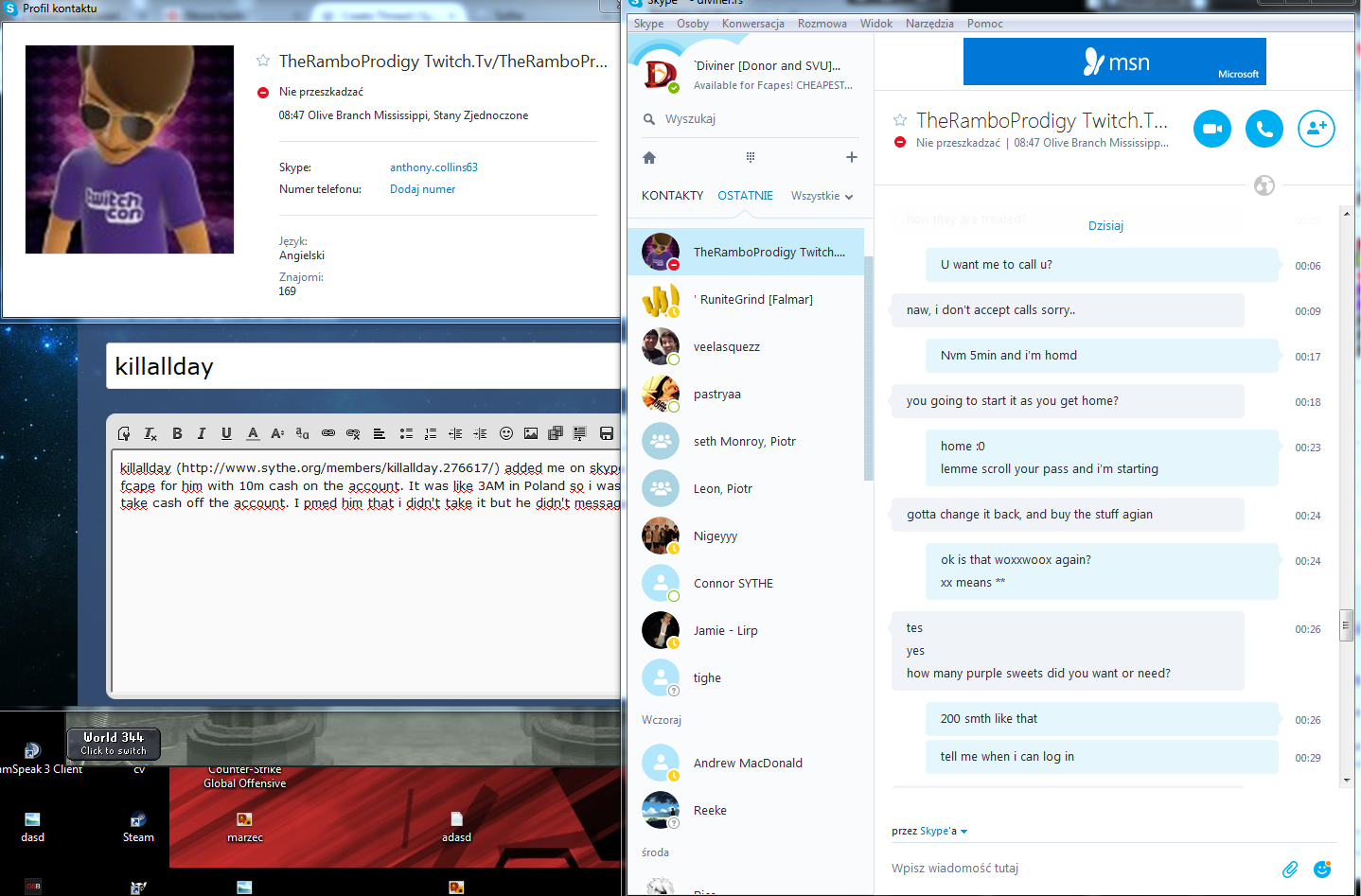Viewport: 1361px width, 896px height.
Task: Open the emoticon picker in Skype chat
Action: 1322,869
